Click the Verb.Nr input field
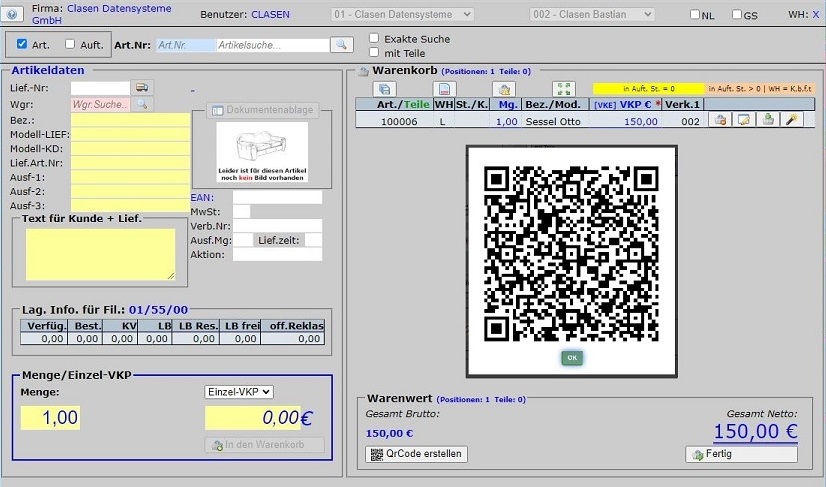Screen dimensions: 826x487 [x=277, y=226]
